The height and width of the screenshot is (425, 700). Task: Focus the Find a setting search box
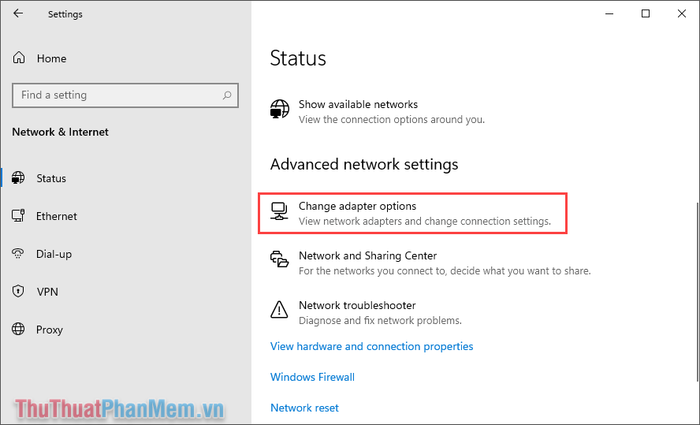[125, 95]
